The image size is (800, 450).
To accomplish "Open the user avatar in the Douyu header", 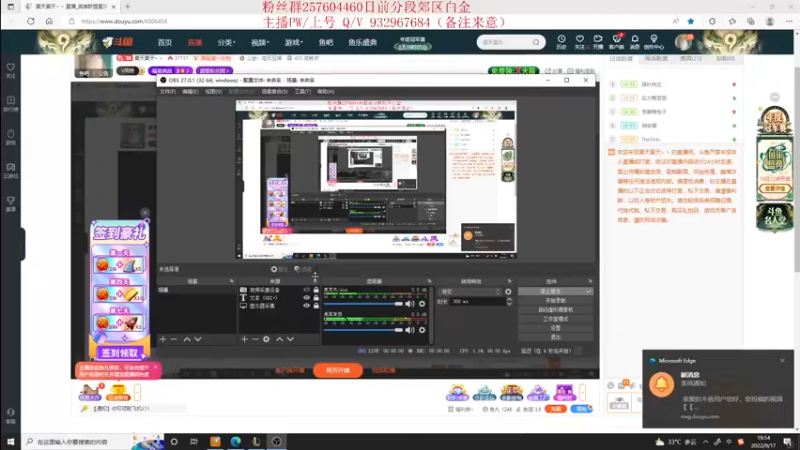I will (x=683, y=42).
